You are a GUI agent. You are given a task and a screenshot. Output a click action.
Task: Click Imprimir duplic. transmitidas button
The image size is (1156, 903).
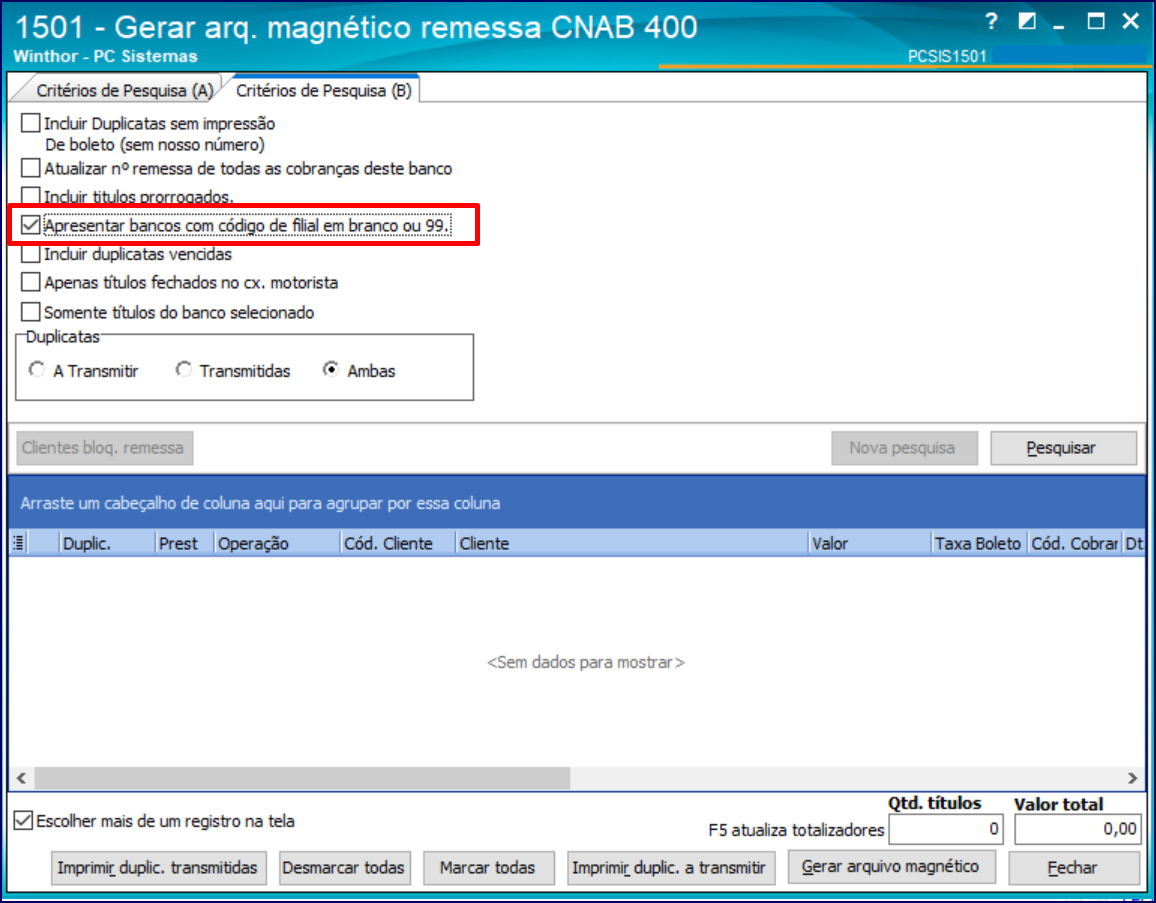click(157, 868)
